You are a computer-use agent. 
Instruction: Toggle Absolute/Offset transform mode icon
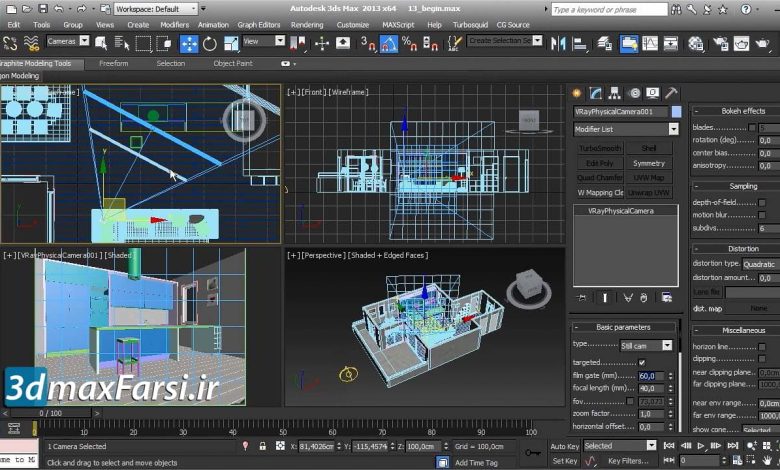point(281,446)
